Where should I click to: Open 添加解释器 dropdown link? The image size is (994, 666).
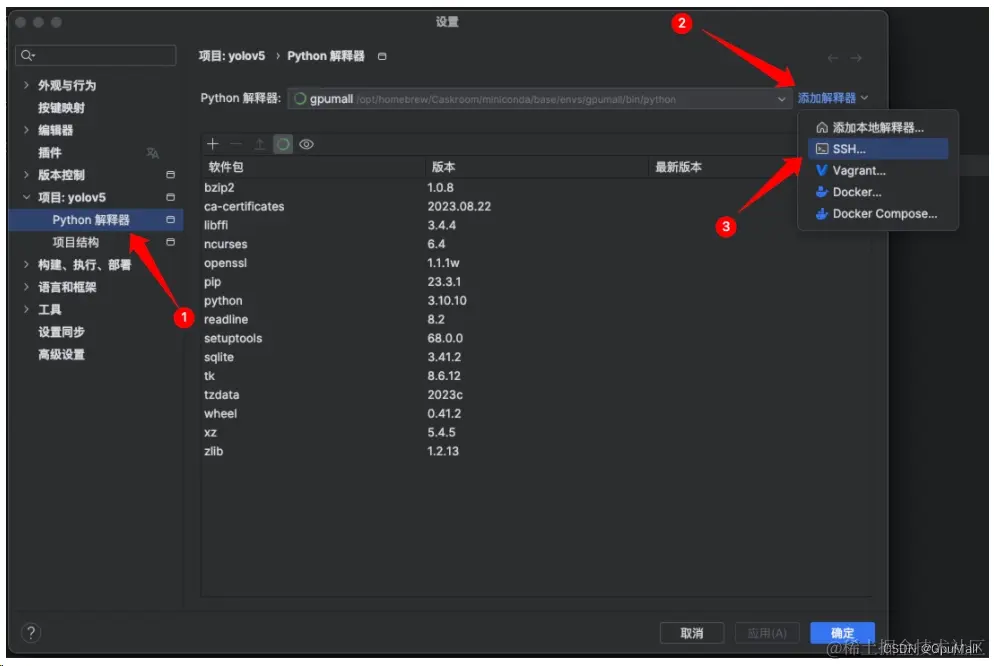point(832,98)
